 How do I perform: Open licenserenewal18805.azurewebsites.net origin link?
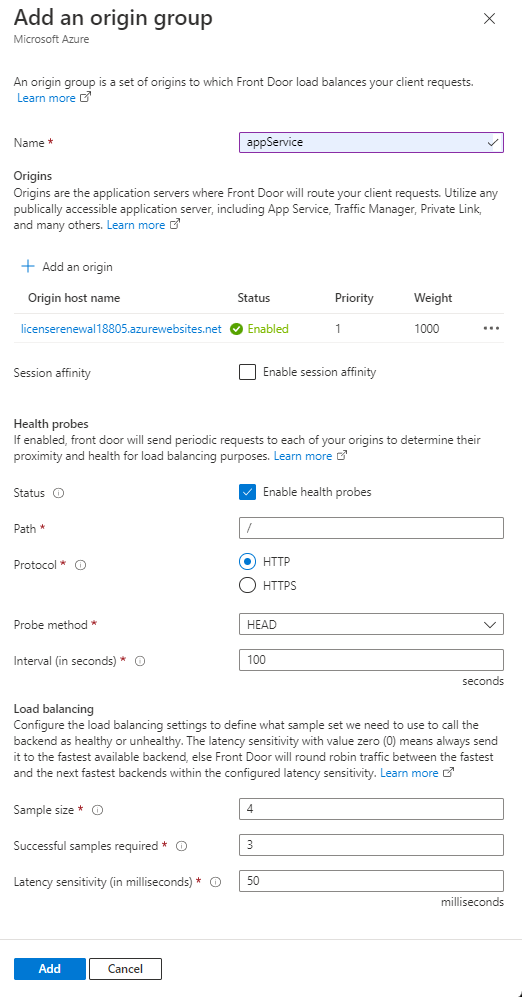tap(121, 329)
